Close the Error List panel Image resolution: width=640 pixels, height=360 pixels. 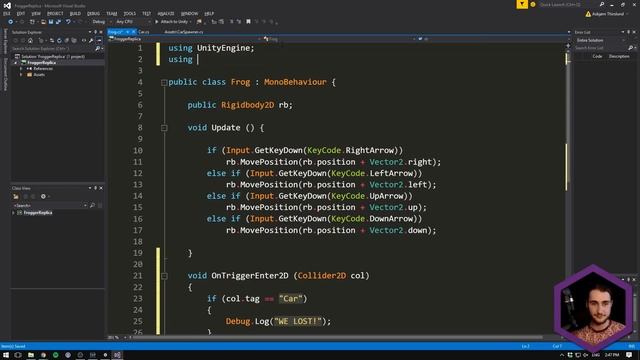coord(634,32)
